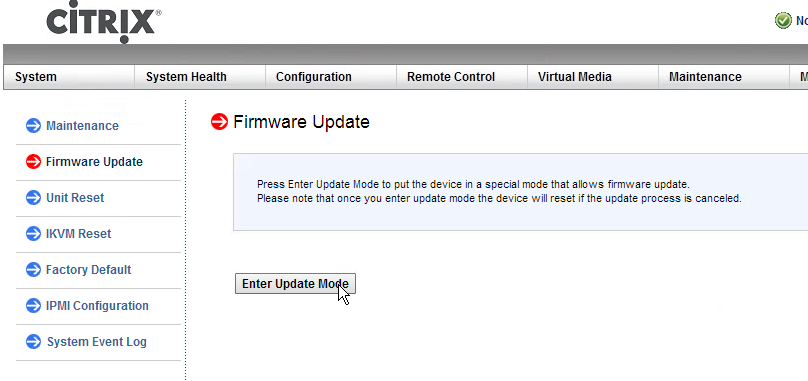Click the blue arrow icon beside IPMI Configuration
This screenshot has height=381, width=808.
33,306
